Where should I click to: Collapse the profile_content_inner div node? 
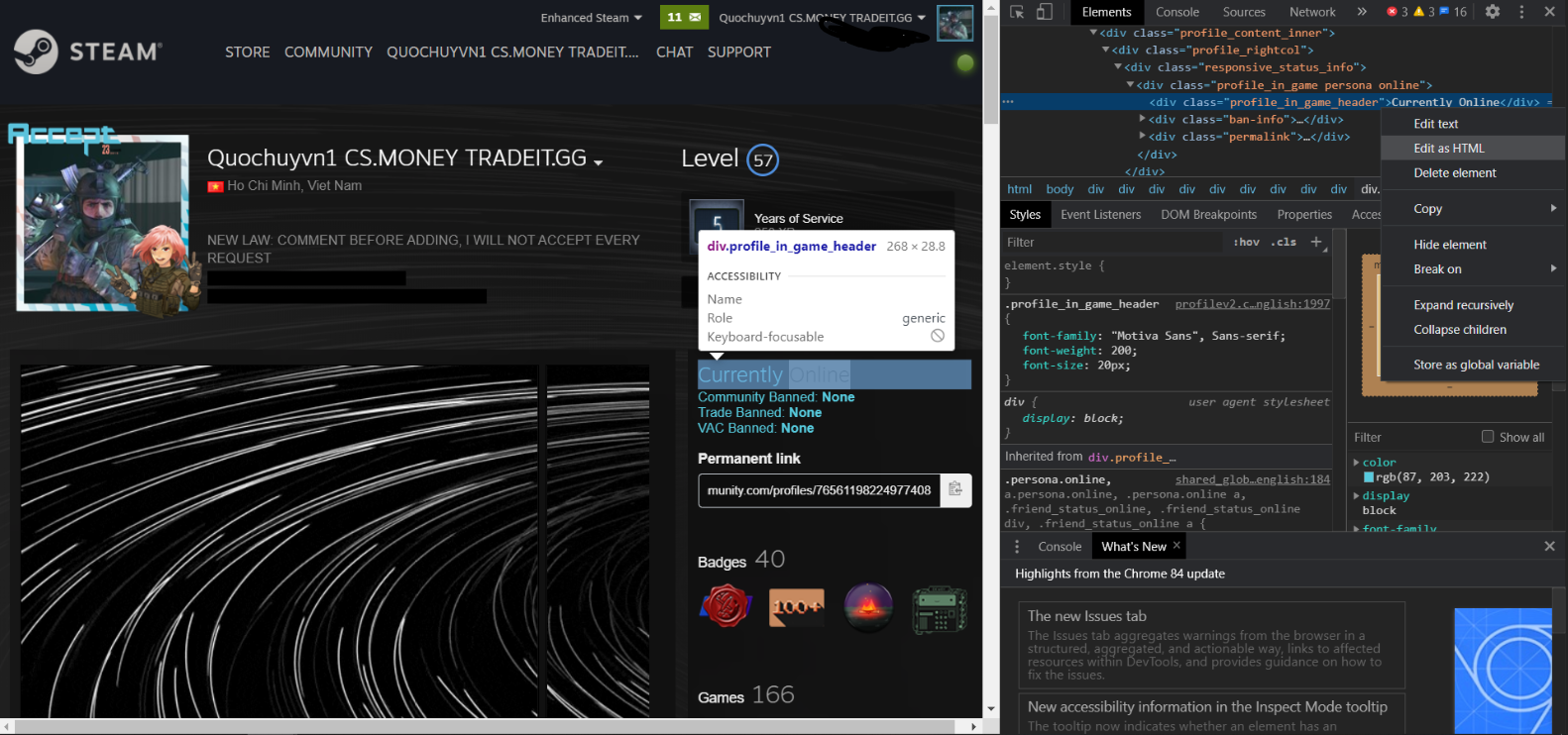(1093, 33)
